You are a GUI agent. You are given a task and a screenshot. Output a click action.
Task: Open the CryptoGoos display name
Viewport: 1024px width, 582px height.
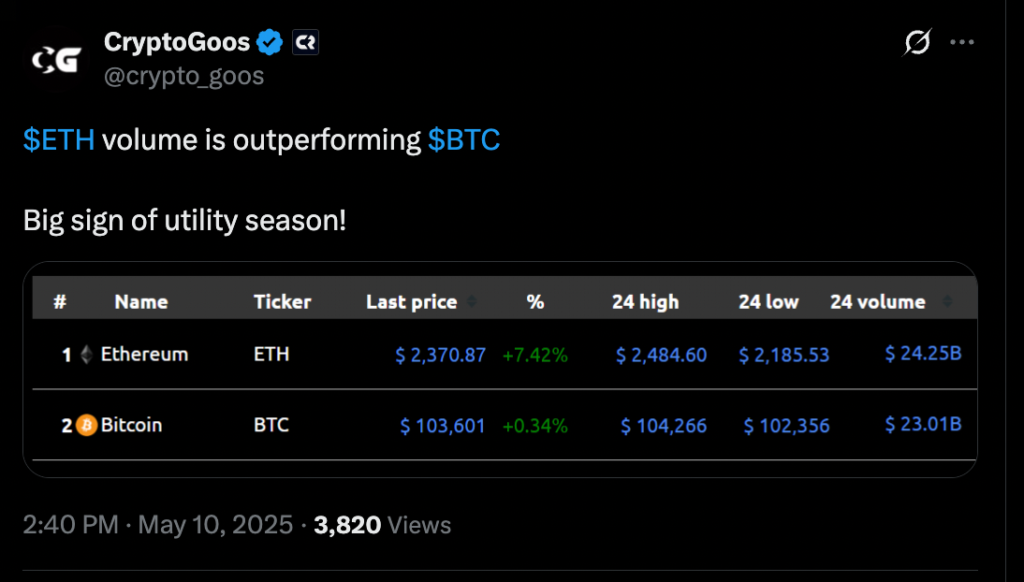(176, 43)
